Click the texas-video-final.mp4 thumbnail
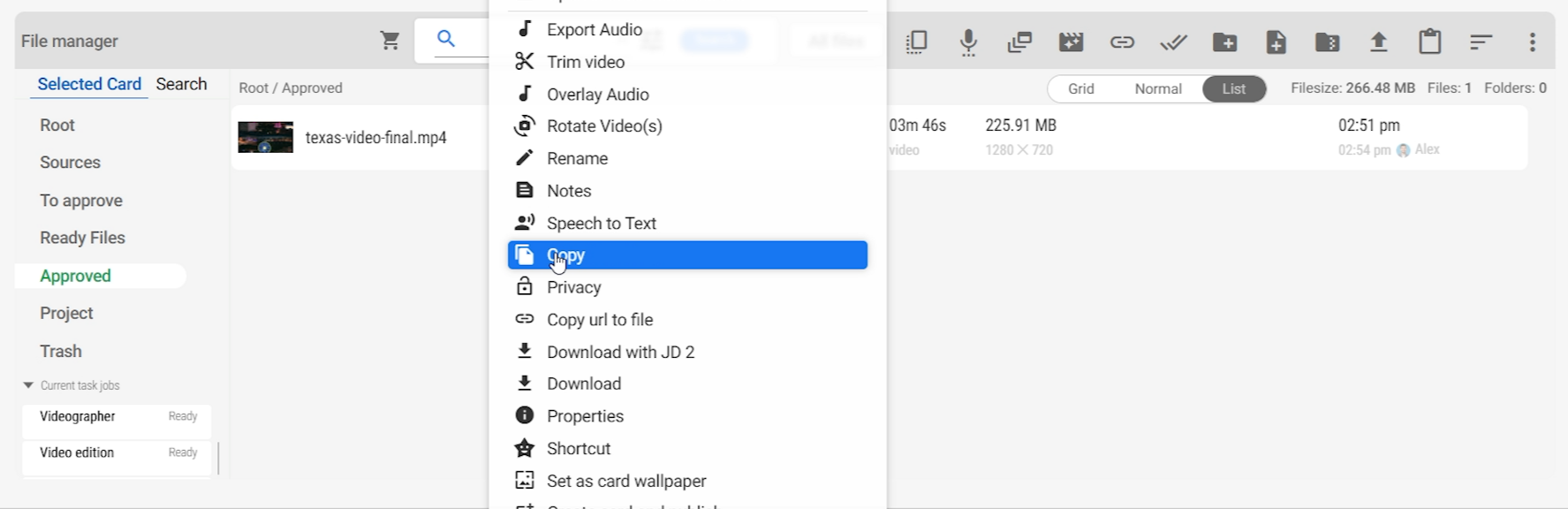The width and height of the screenshot is (1568, 509). [265, 138]
